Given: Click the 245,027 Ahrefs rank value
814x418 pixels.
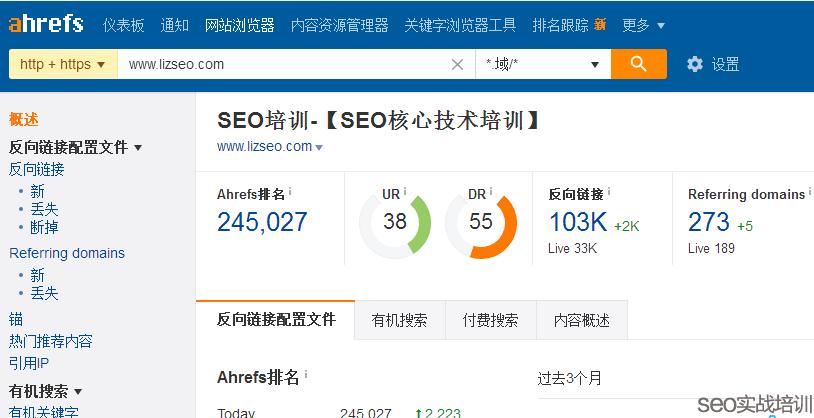Looking at the screenshot, I should [x=262, y=222].
